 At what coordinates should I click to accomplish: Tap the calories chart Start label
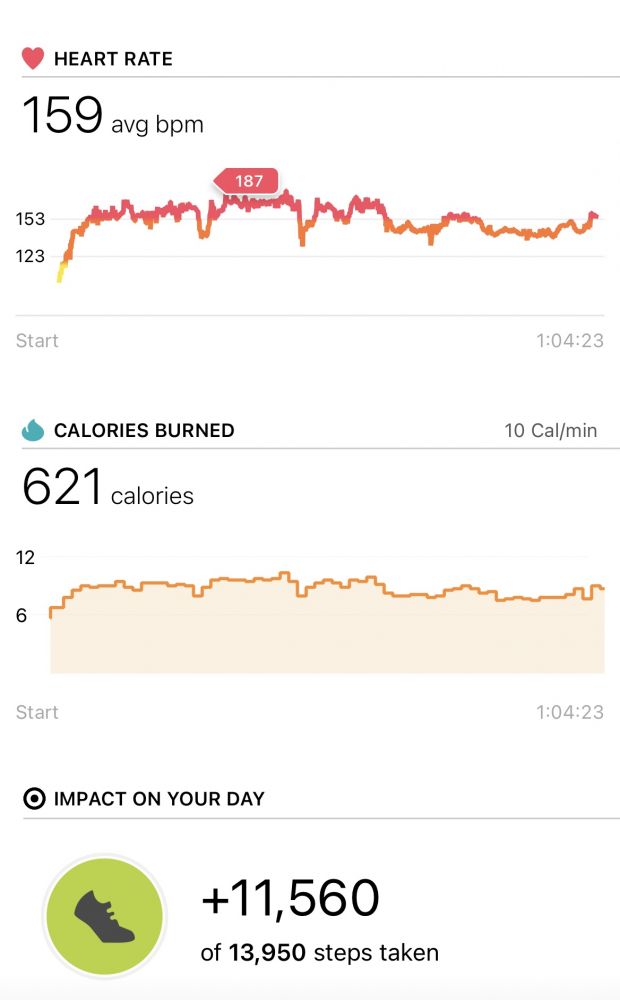(37, 713)
